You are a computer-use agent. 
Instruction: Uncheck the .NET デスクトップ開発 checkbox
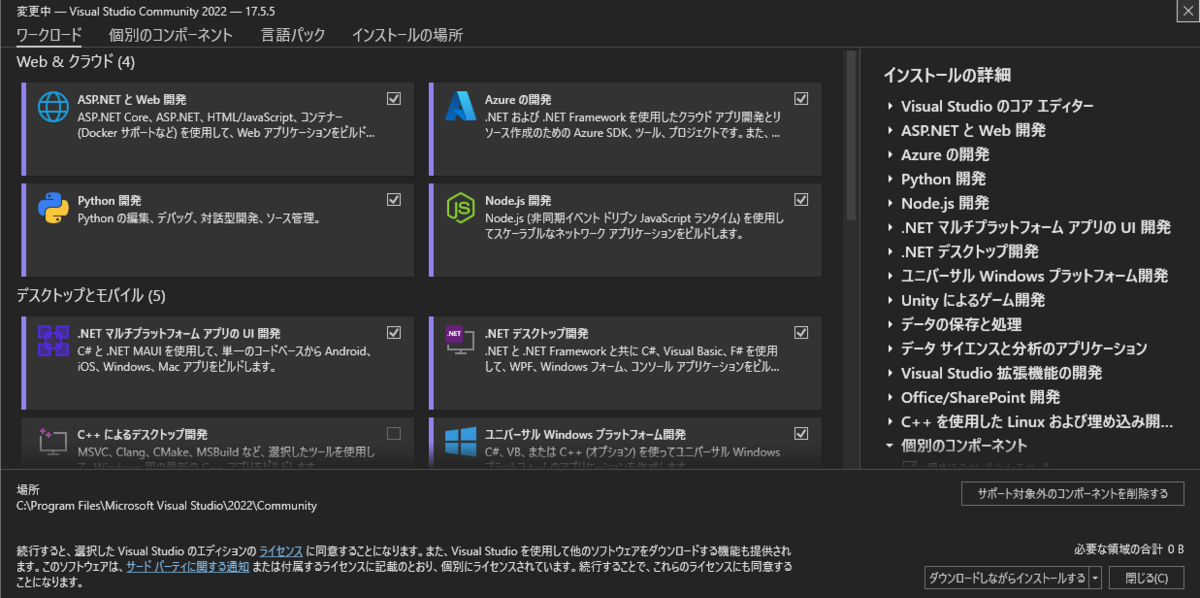tap(801, 333)
